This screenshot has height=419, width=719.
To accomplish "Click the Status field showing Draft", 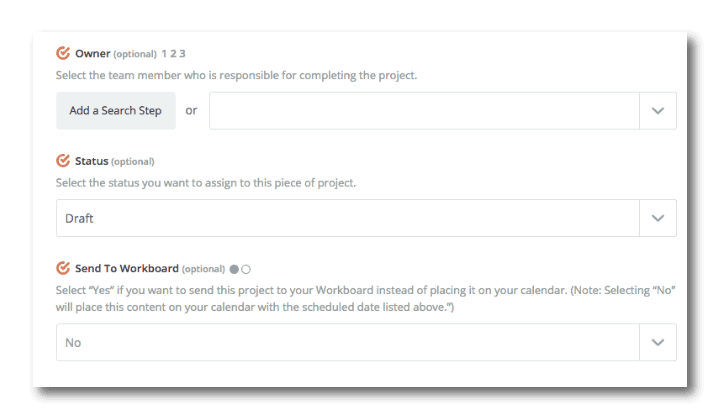I will [x=347, y=218].
